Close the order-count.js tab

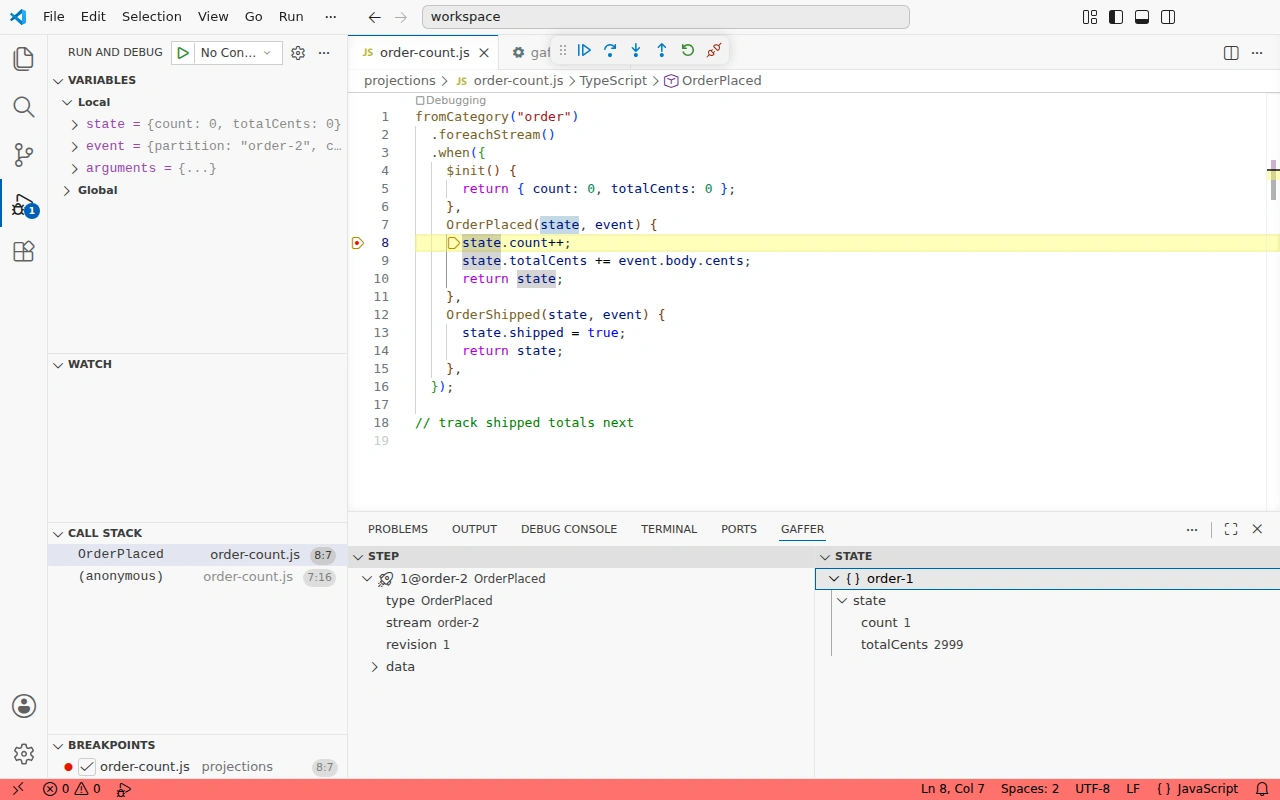484,53
